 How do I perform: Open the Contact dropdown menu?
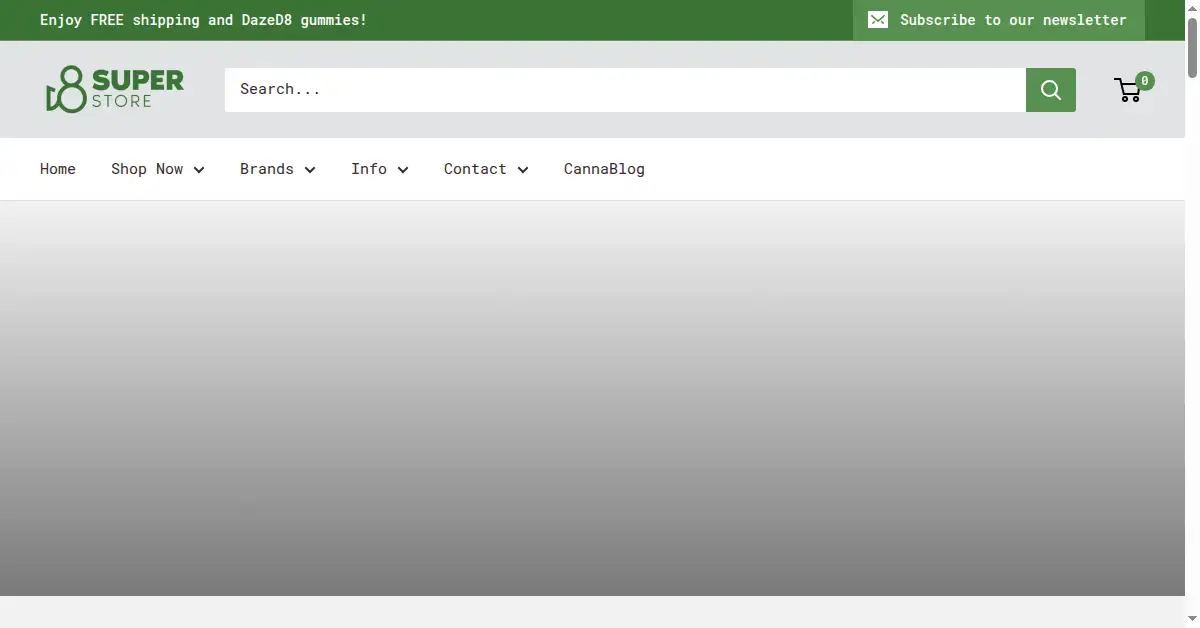coord(486,169)
